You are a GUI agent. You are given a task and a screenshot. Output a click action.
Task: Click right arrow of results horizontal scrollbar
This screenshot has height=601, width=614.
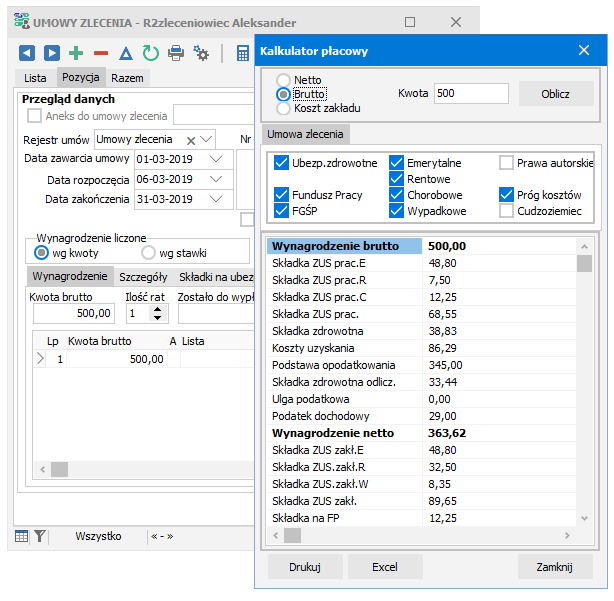click(567, 535)
